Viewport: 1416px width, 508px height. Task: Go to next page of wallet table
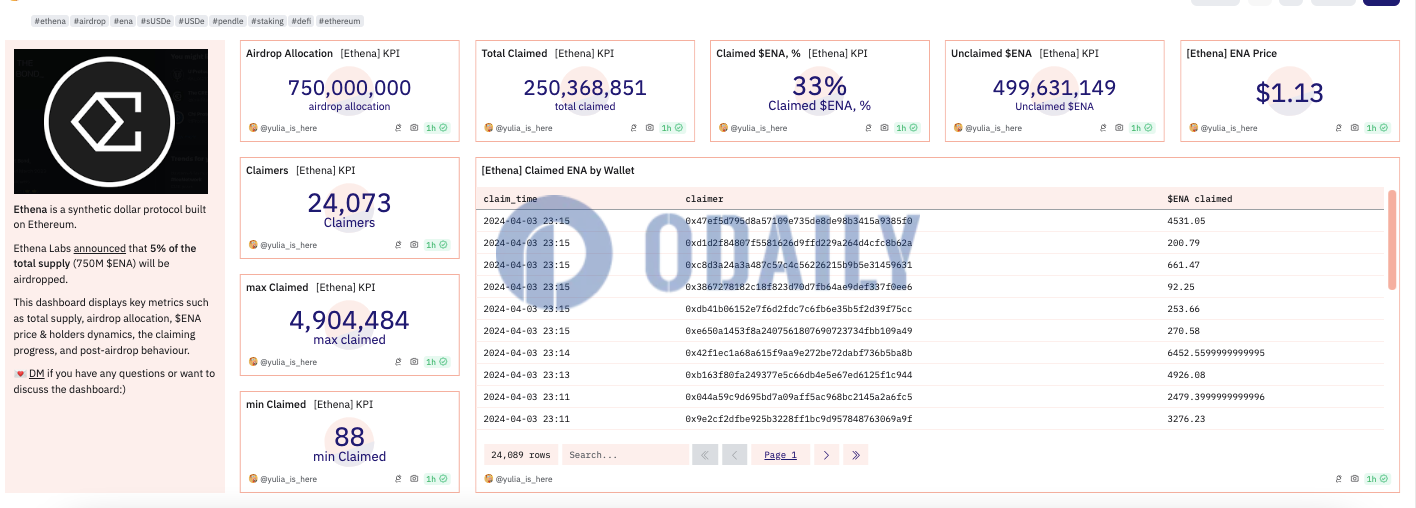pyautogui.click(x=826, y=455)
